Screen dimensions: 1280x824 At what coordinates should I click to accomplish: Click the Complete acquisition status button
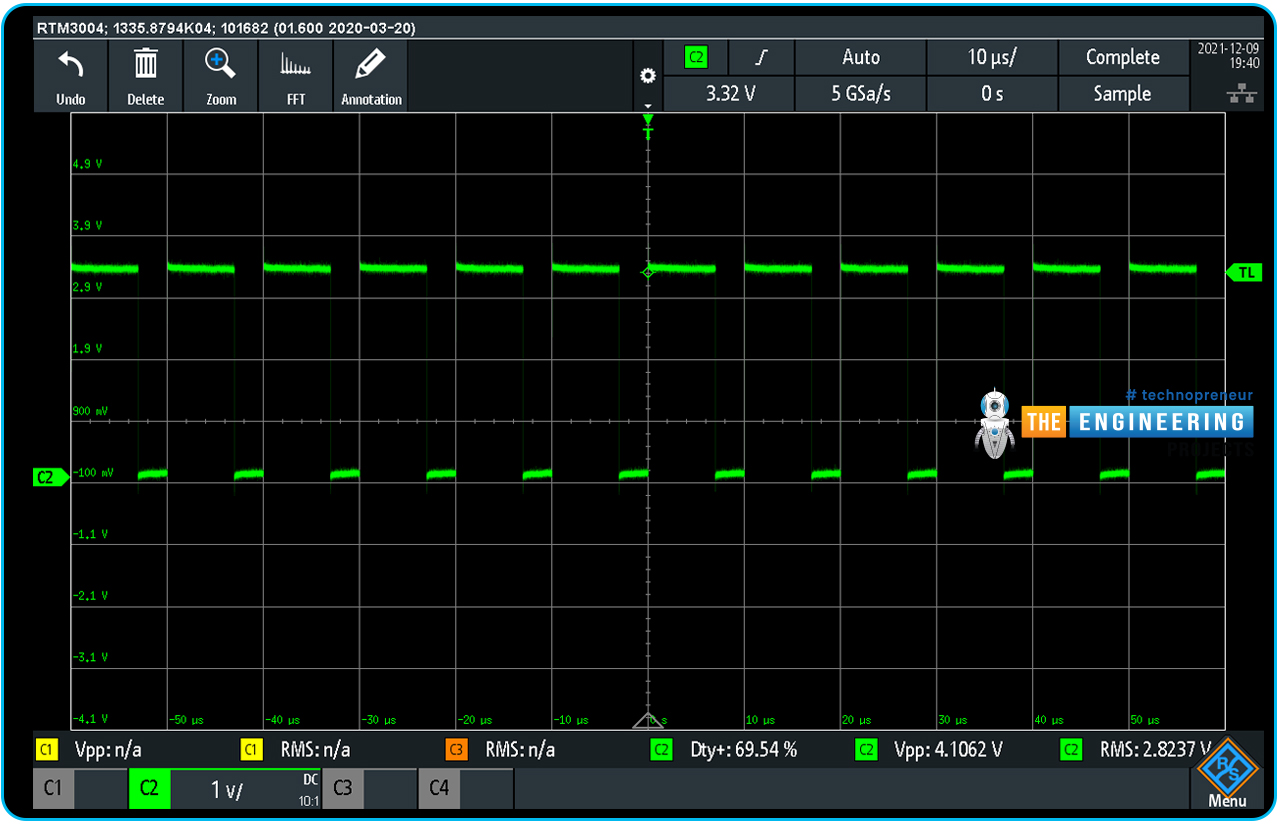pyautogui.click(x=1122, y=58)
